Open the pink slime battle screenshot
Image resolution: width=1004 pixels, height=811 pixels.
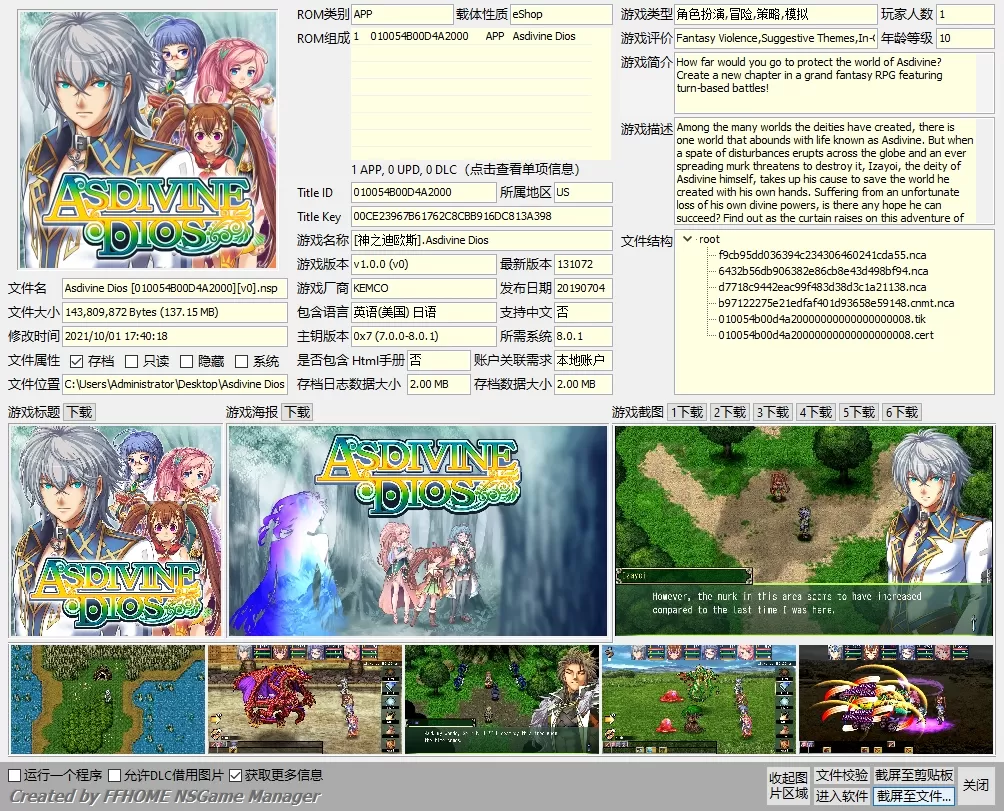tap(699, 699)
